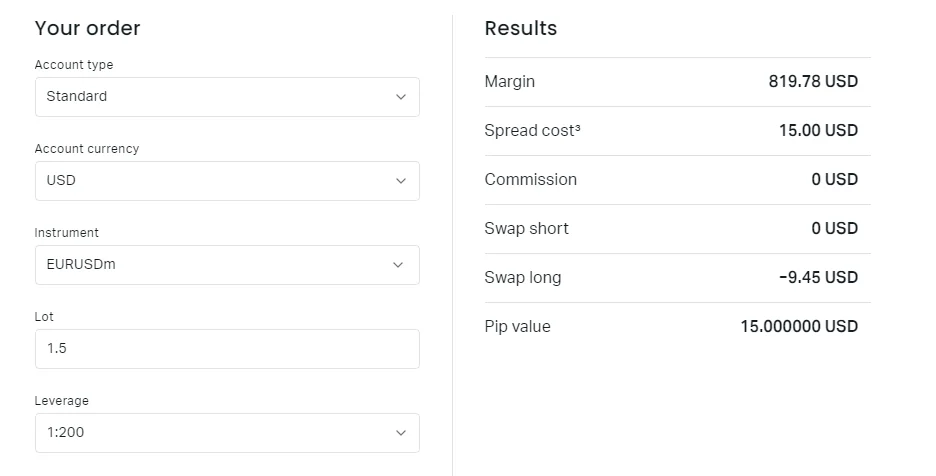Expand the EURUSDm instrument selector
This screenshot has height=476, width=936.
(226, 265)
